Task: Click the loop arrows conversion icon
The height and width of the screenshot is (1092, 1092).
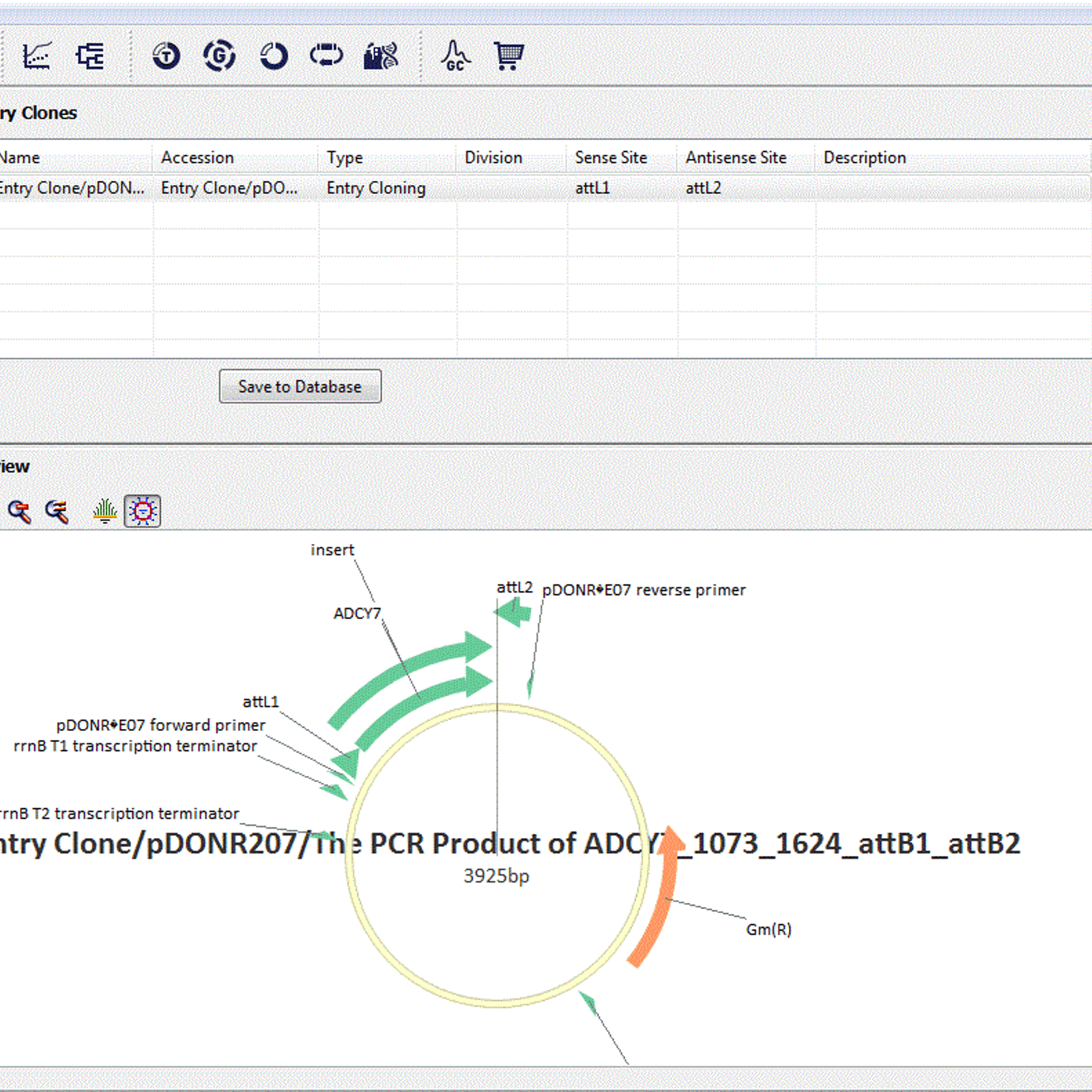Action: pos(327,55)
